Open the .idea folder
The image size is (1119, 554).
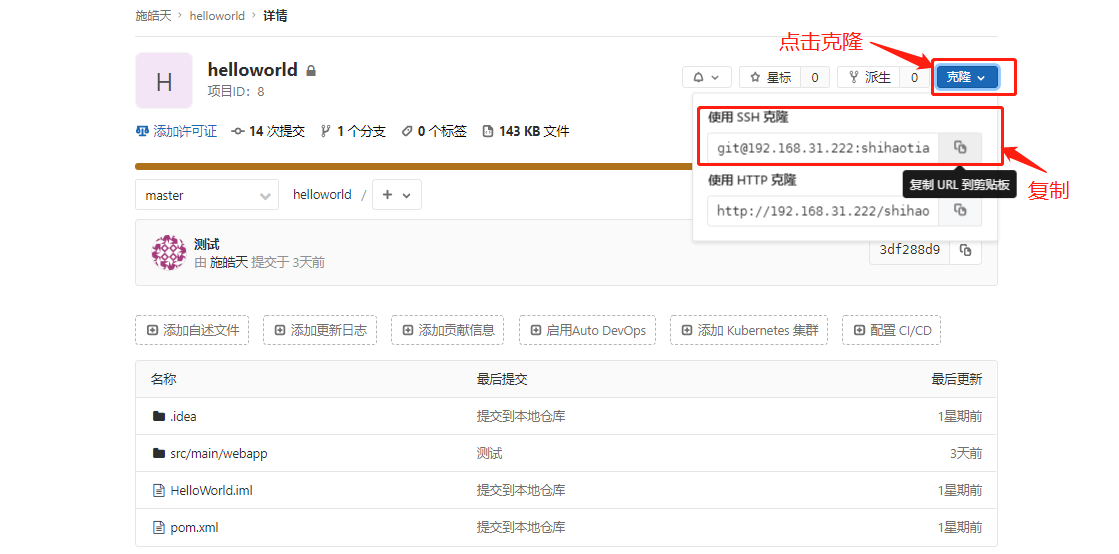click(183, 416)
